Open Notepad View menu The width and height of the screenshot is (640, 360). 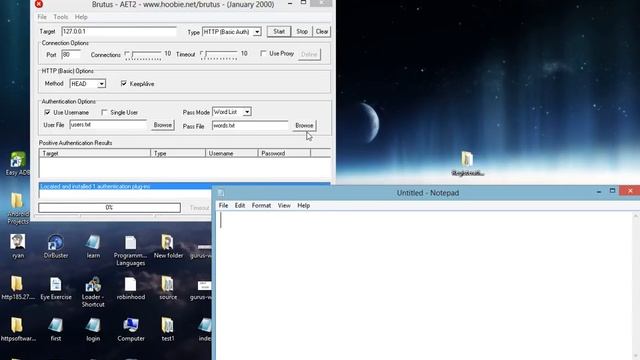284,205
